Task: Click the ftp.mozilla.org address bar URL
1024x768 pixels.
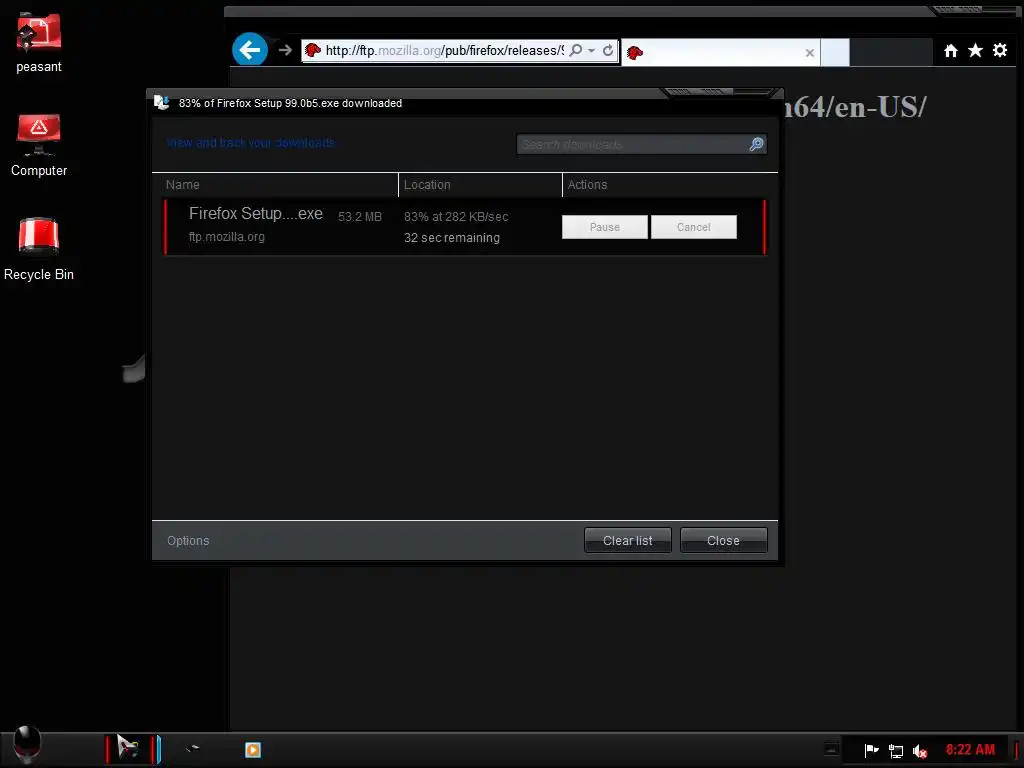Action: [444, 50]
